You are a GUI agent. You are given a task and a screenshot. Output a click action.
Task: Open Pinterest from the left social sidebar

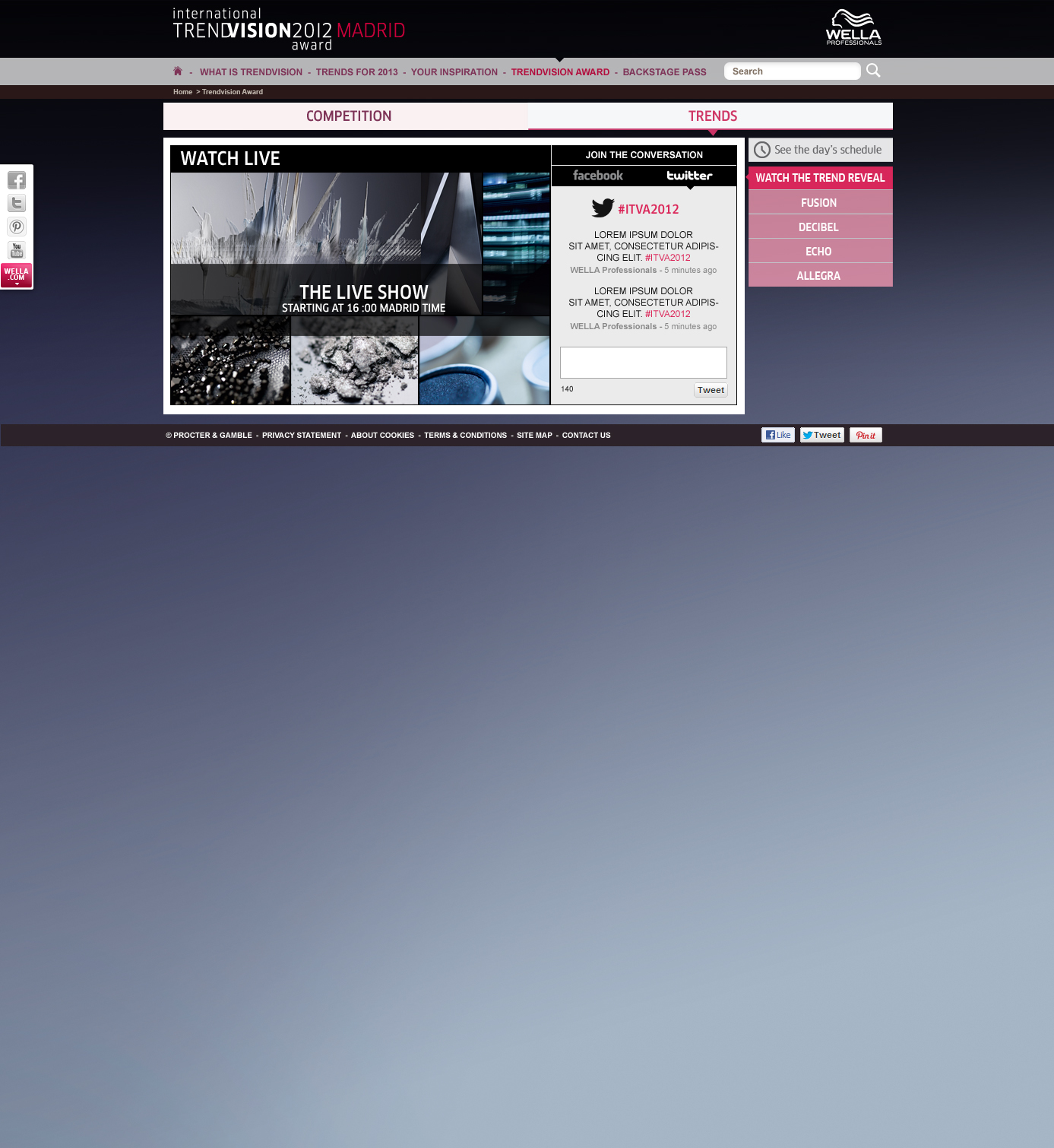click(x=17, y=227)
